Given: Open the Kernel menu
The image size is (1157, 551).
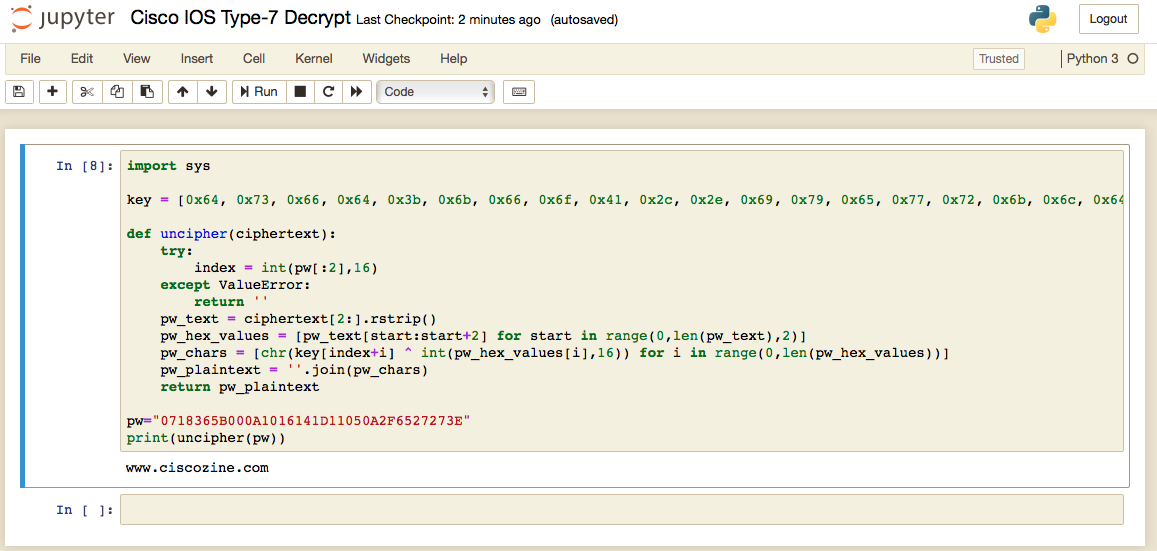Looking at the screenshot, I should click(x=314, y=58).
